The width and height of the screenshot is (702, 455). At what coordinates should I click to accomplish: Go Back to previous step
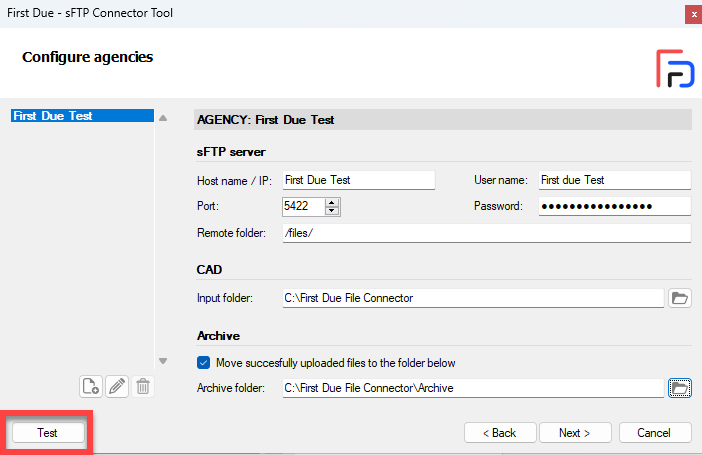pyautogui.click(x=500, y=433)
